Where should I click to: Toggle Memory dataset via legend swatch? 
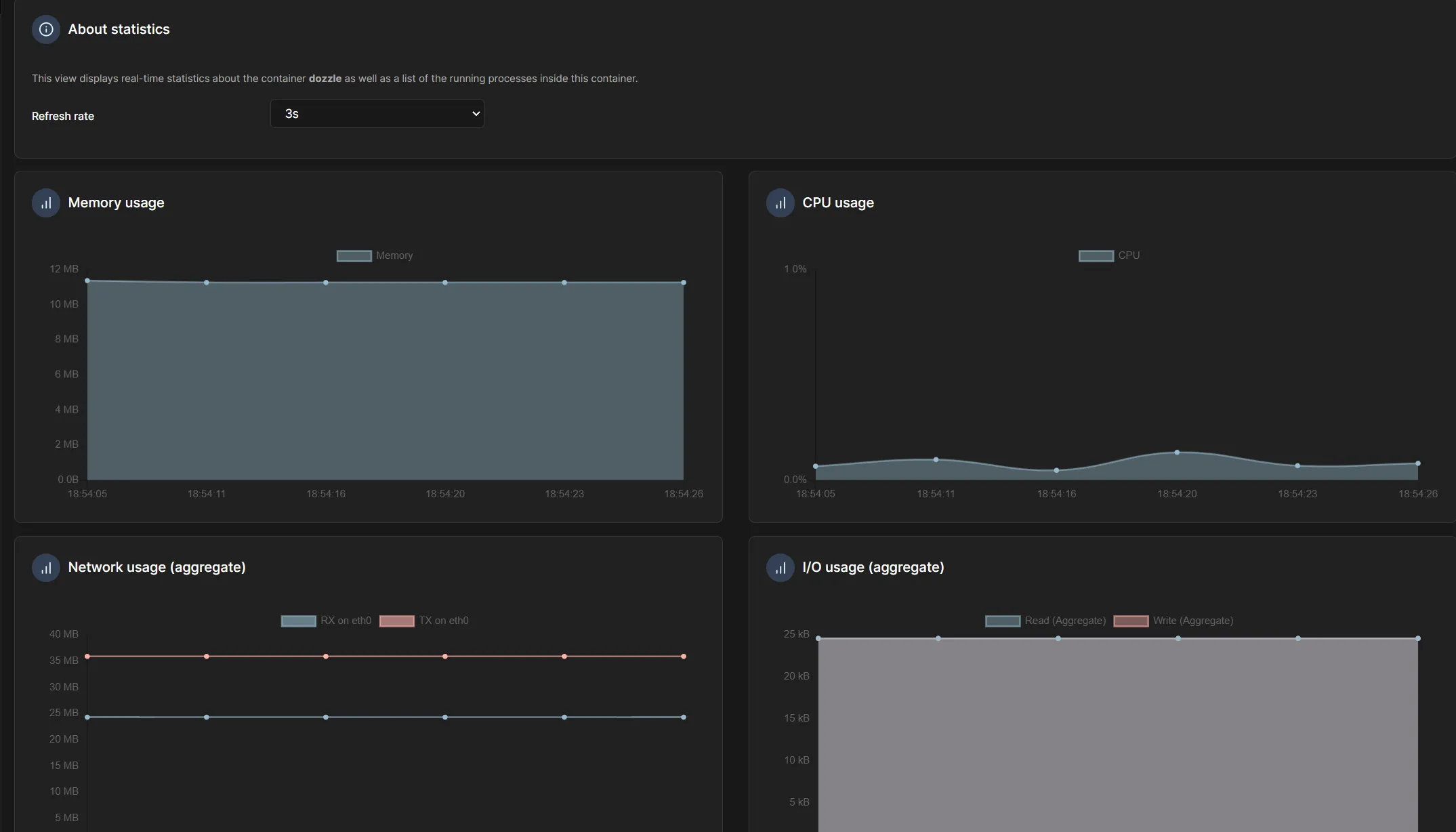(x=354, y=256)
